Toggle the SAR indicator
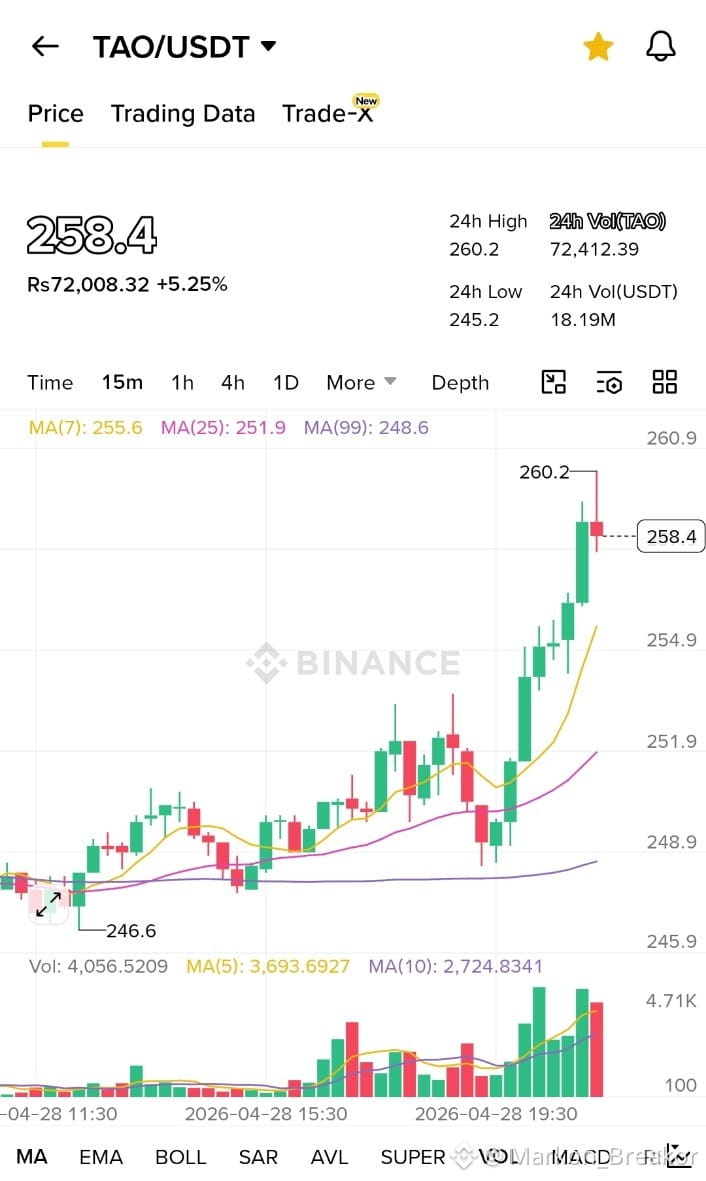 pyautogui.click(x=258, y=1157)
